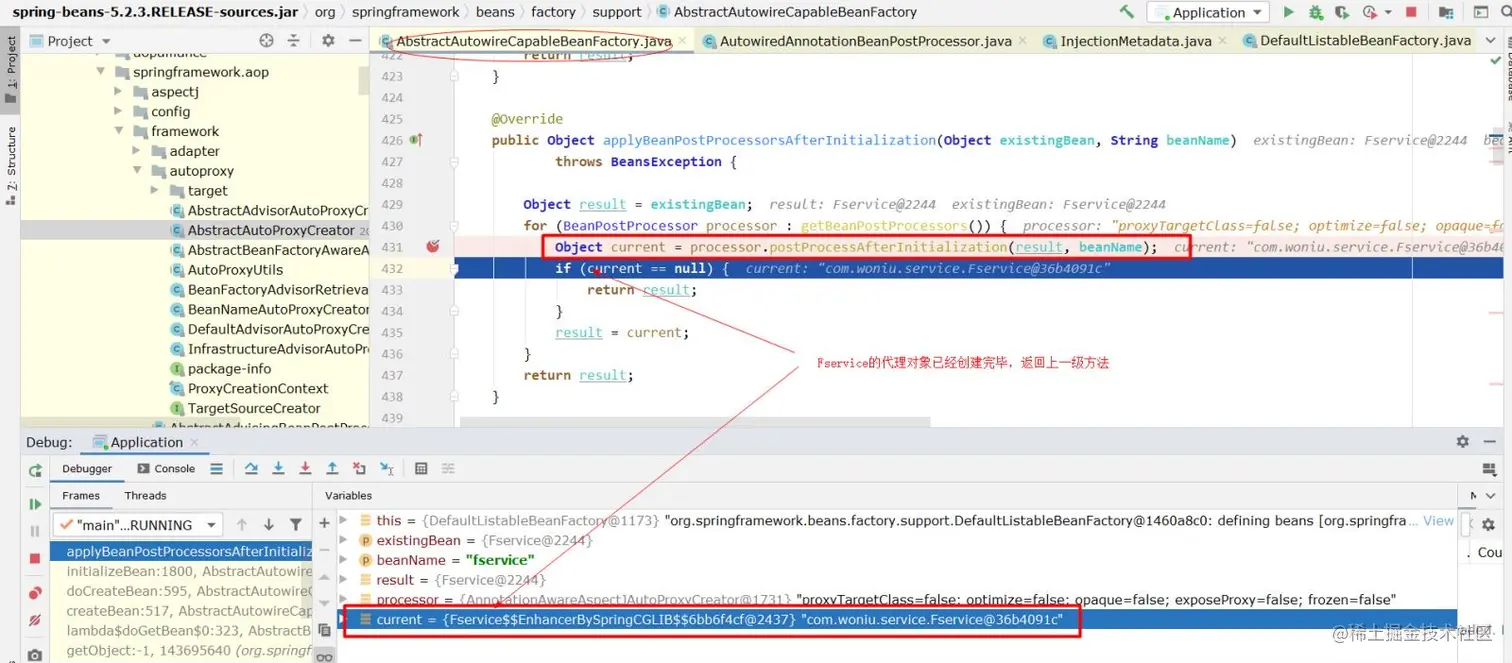Switch to DefaultListableBeanFactory.java tab

pyautogui.click(x=1357, y=41)
